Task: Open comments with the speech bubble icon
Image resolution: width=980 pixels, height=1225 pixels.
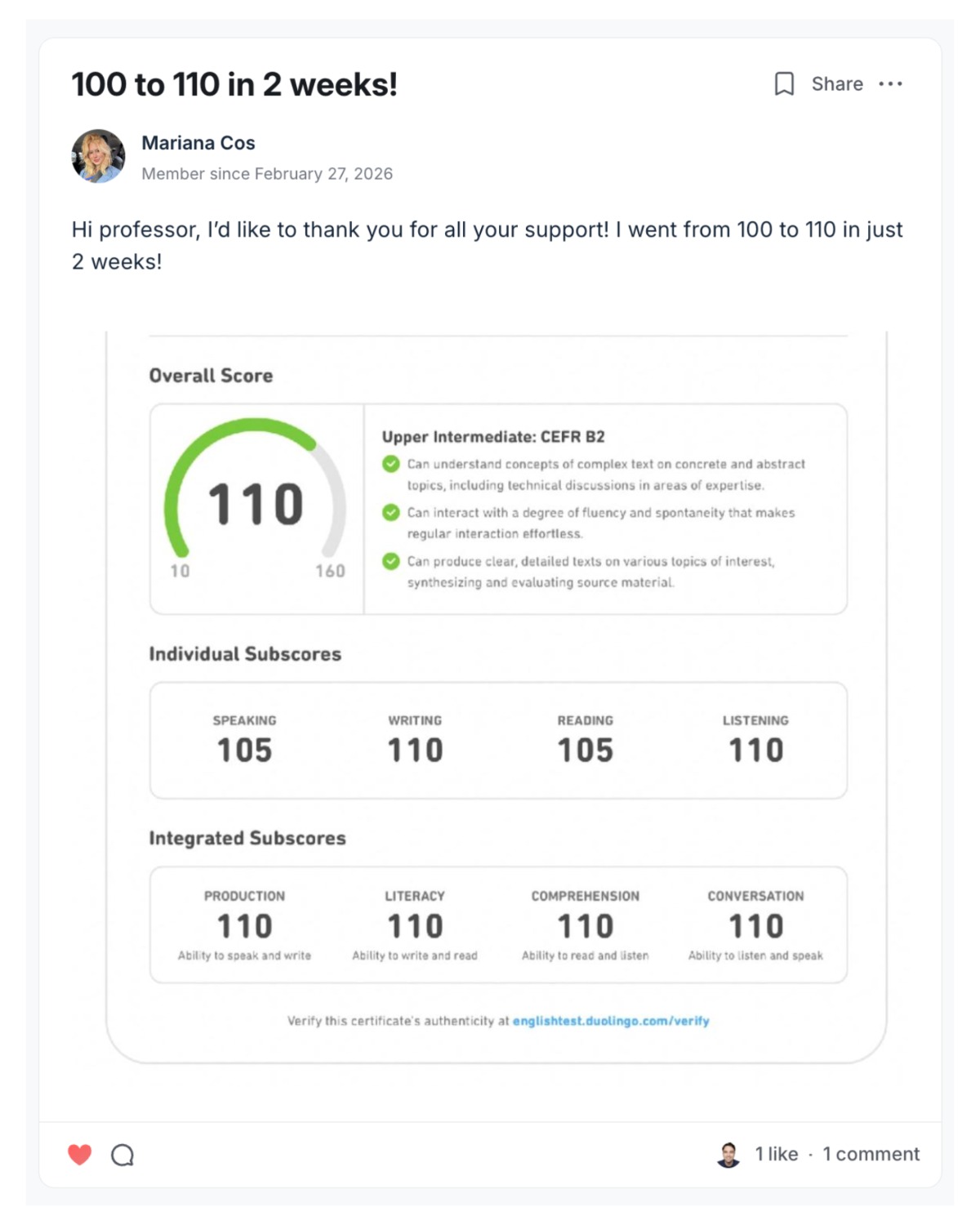Action: [x=122, y=1155]
